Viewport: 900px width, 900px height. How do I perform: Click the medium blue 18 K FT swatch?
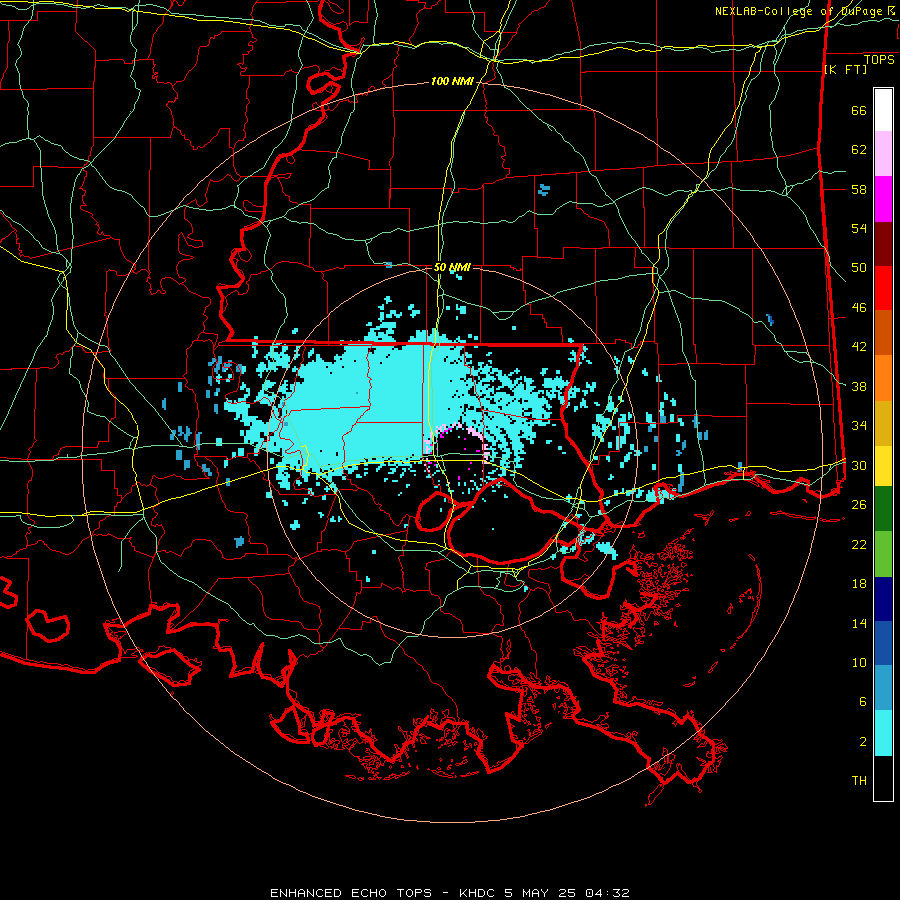pyautogui.click(x=883, y=643)
